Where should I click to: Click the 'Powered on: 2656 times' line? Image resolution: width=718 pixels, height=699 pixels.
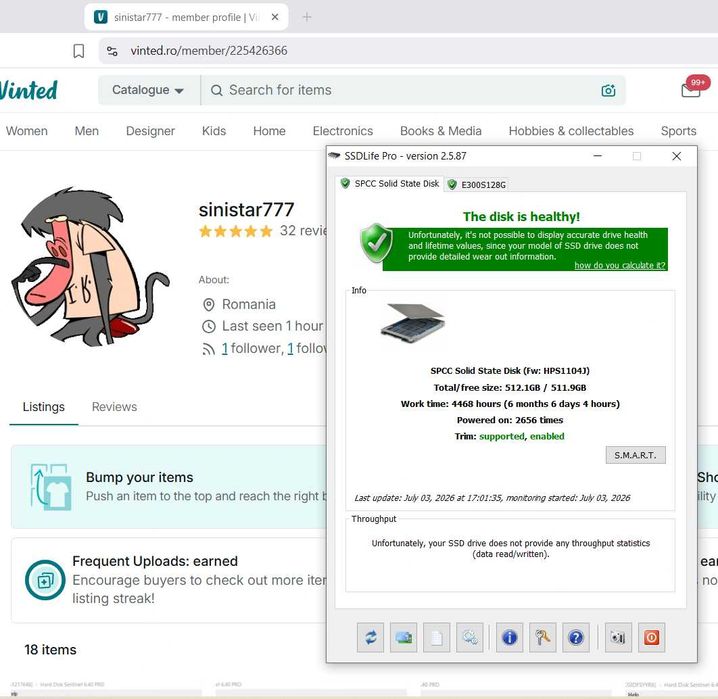(510, 420)
